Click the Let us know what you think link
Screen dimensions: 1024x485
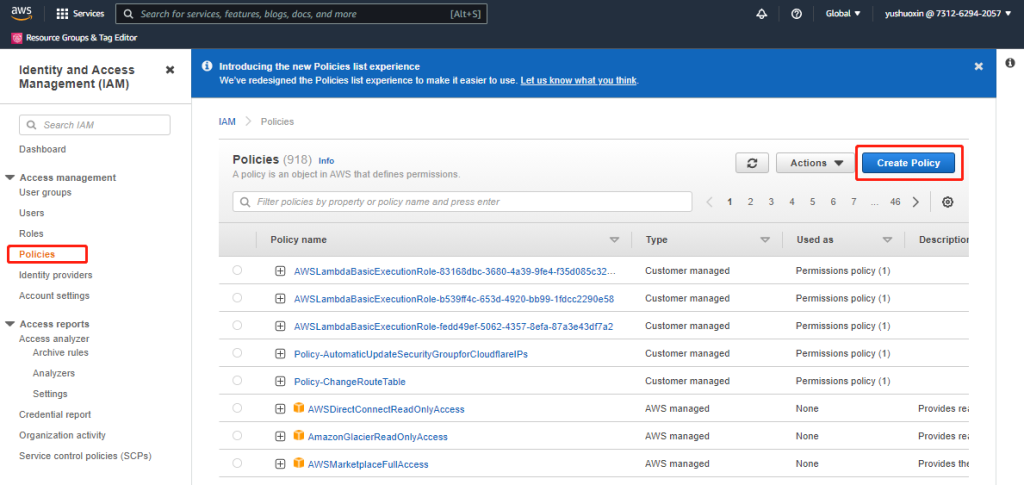pos(578,80)
